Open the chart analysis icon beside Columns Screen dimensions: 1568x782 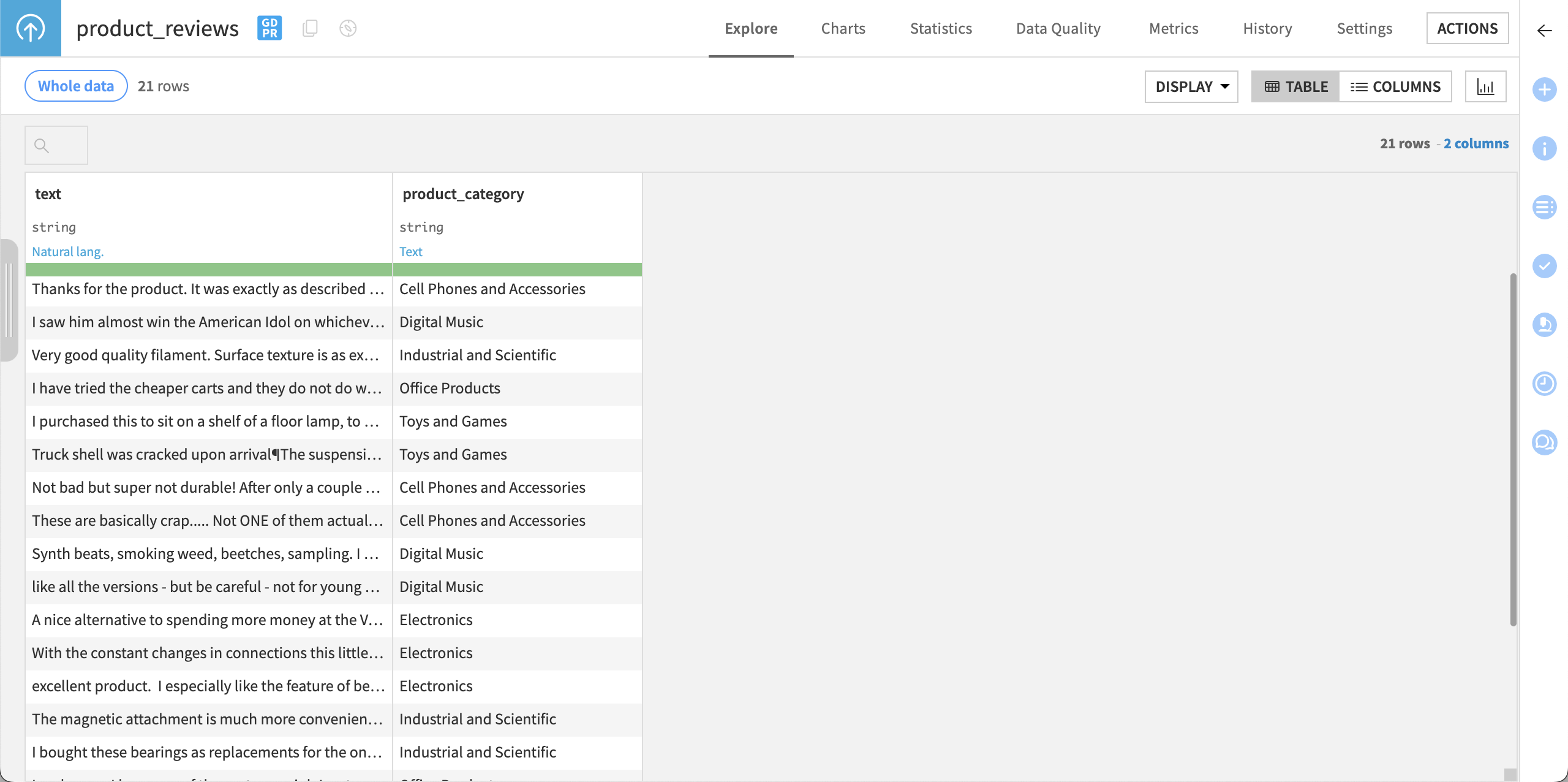click(1486, 86)
